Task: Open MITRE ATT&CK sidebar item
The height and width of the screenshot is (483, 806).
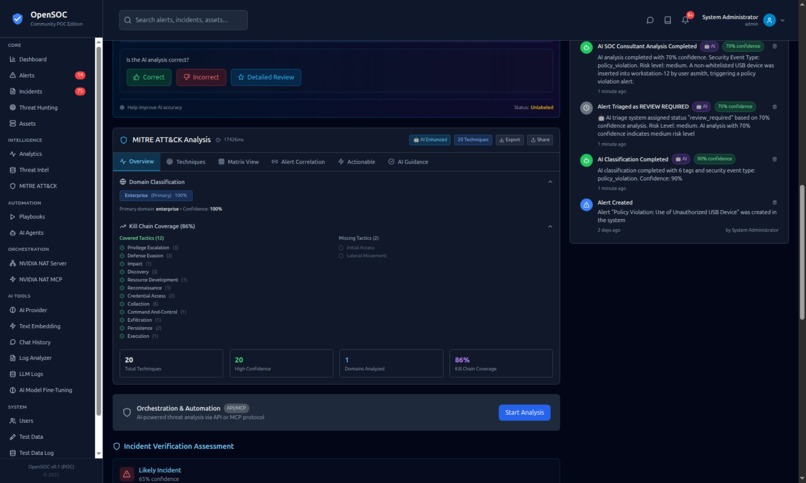Action: click(38, 186)
